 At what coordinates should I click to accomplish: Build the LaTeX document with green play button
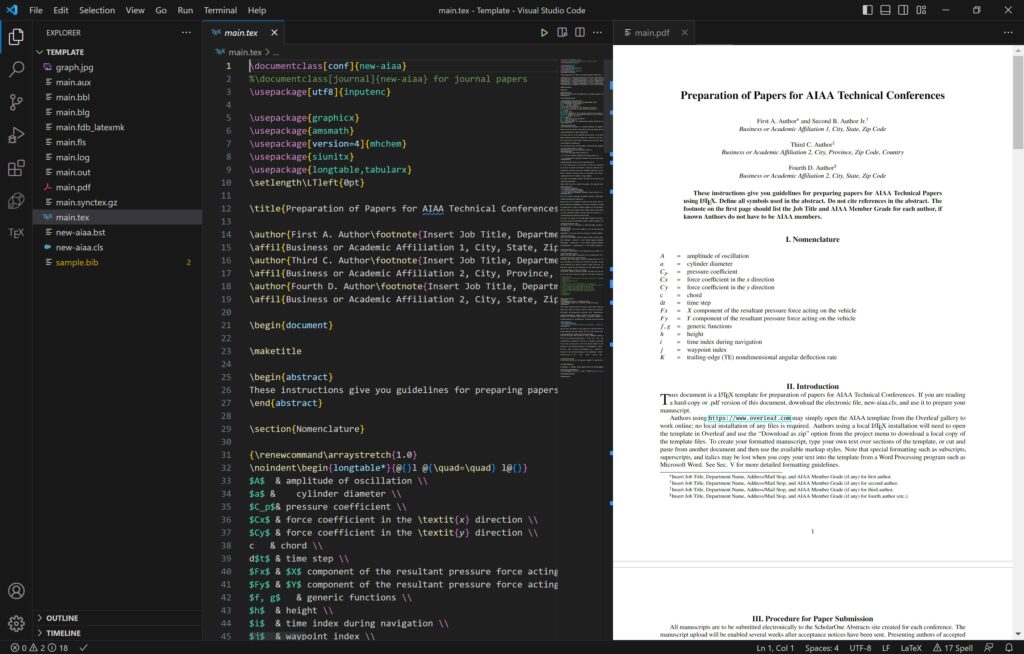(545, 32)
